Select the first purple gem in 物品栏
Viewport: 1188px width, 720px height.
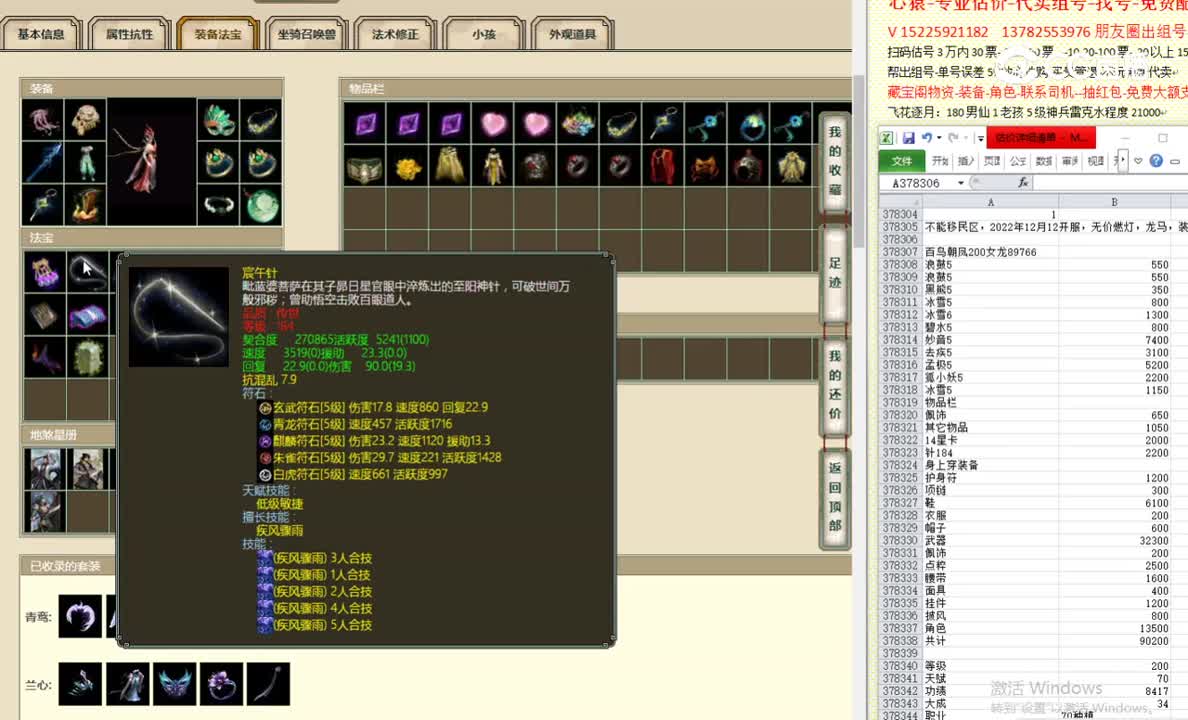(365, 124)
